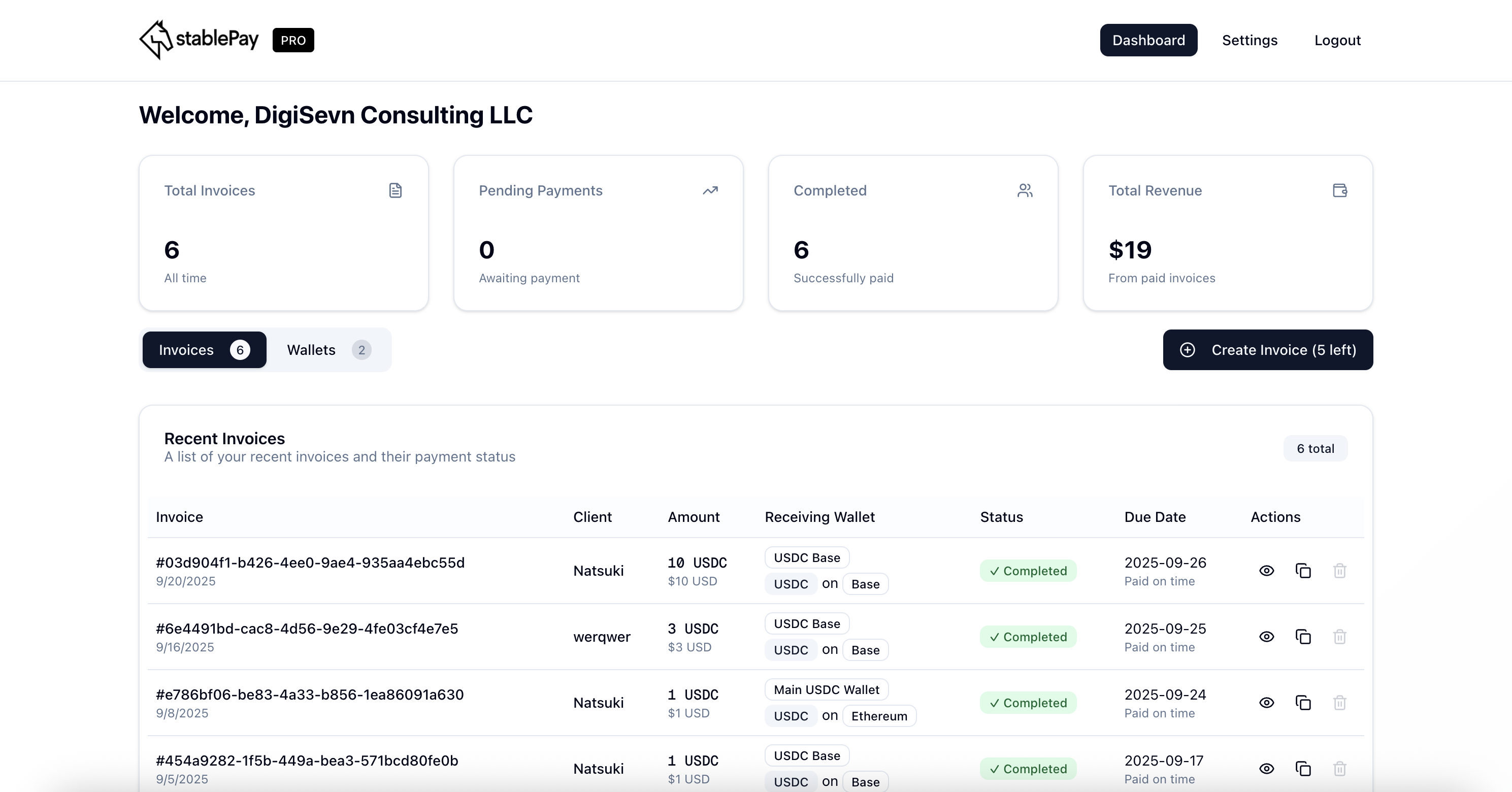Screen dimensions: 1512x792
Task: Go to Dashboard in navigation
Action: coord(1148,41)
